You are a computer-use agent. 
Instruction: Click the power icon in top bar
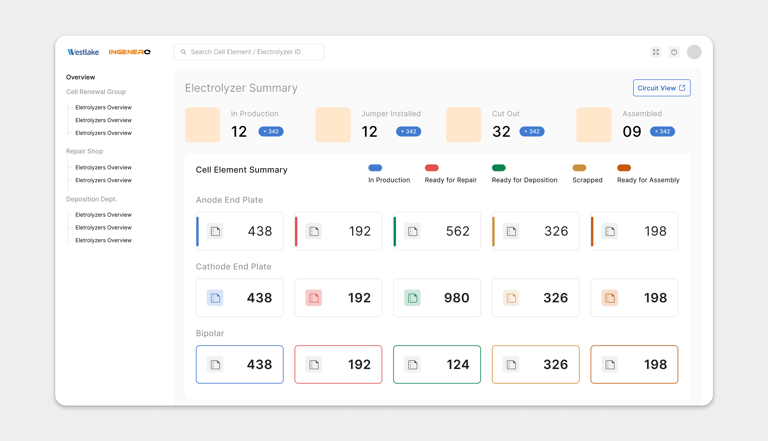674,52
